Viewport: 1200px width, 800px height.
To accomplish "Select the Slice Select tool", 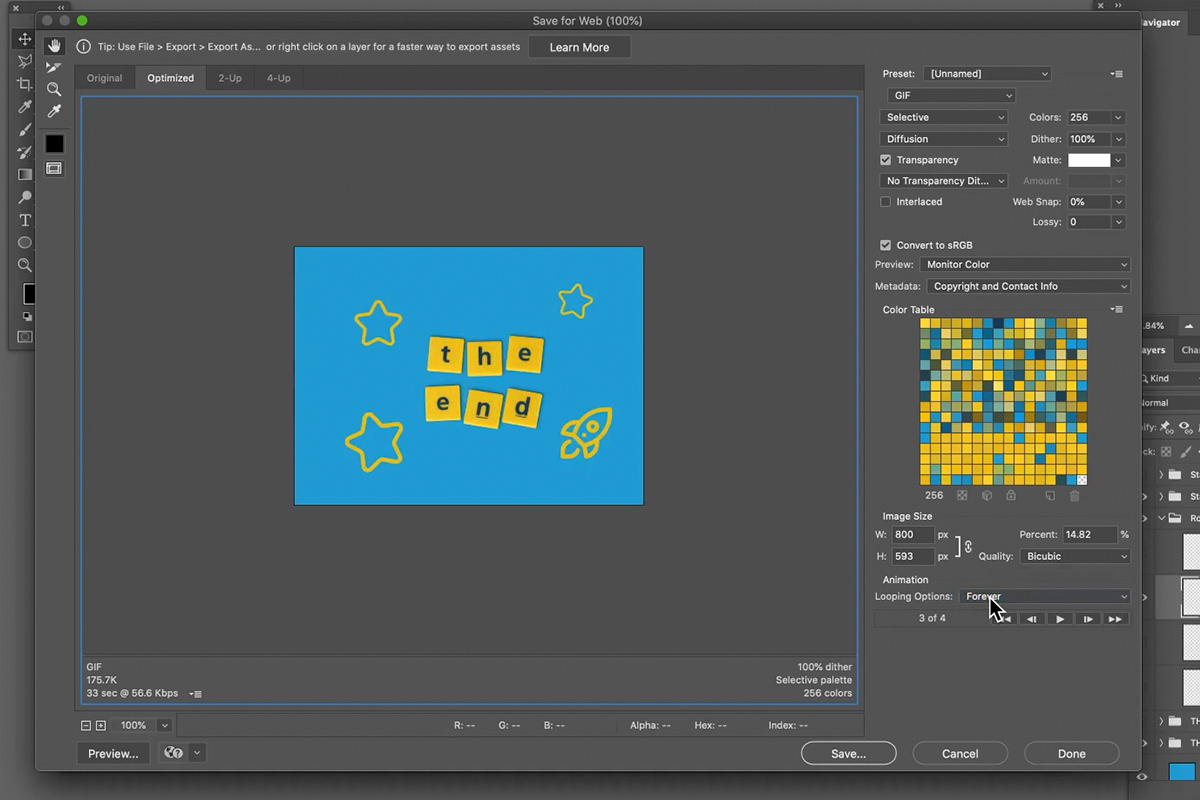I will pyautogui.click(x=54, y=67).
